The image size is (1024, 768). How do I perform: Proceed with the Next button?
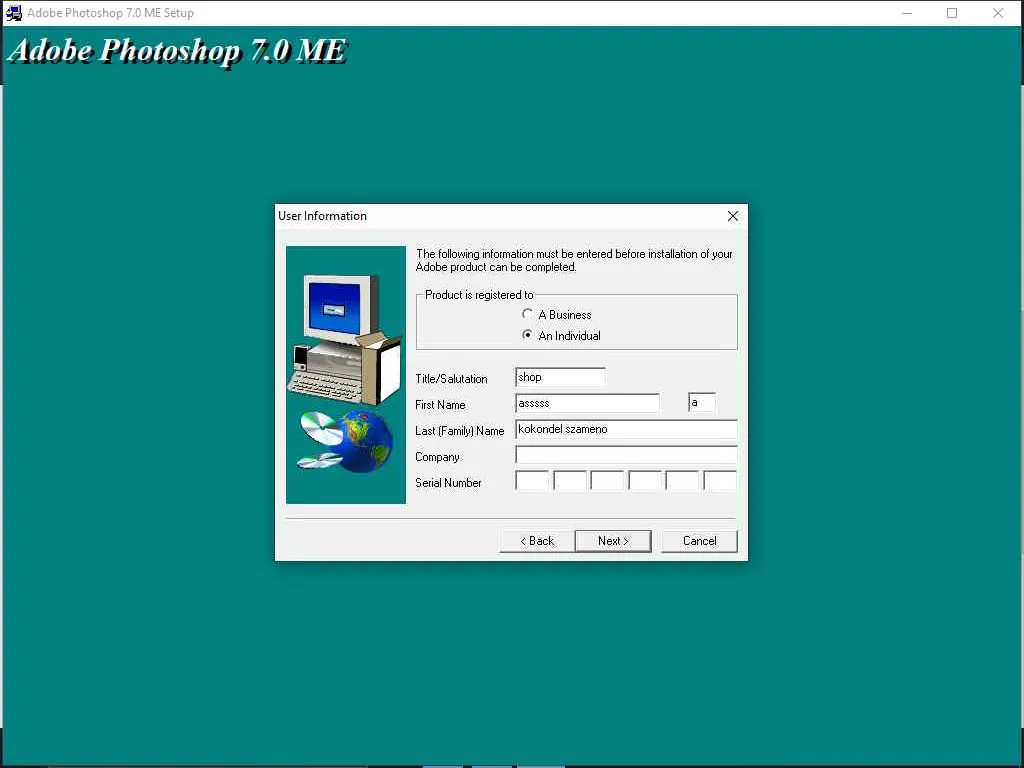coord(613,541)
